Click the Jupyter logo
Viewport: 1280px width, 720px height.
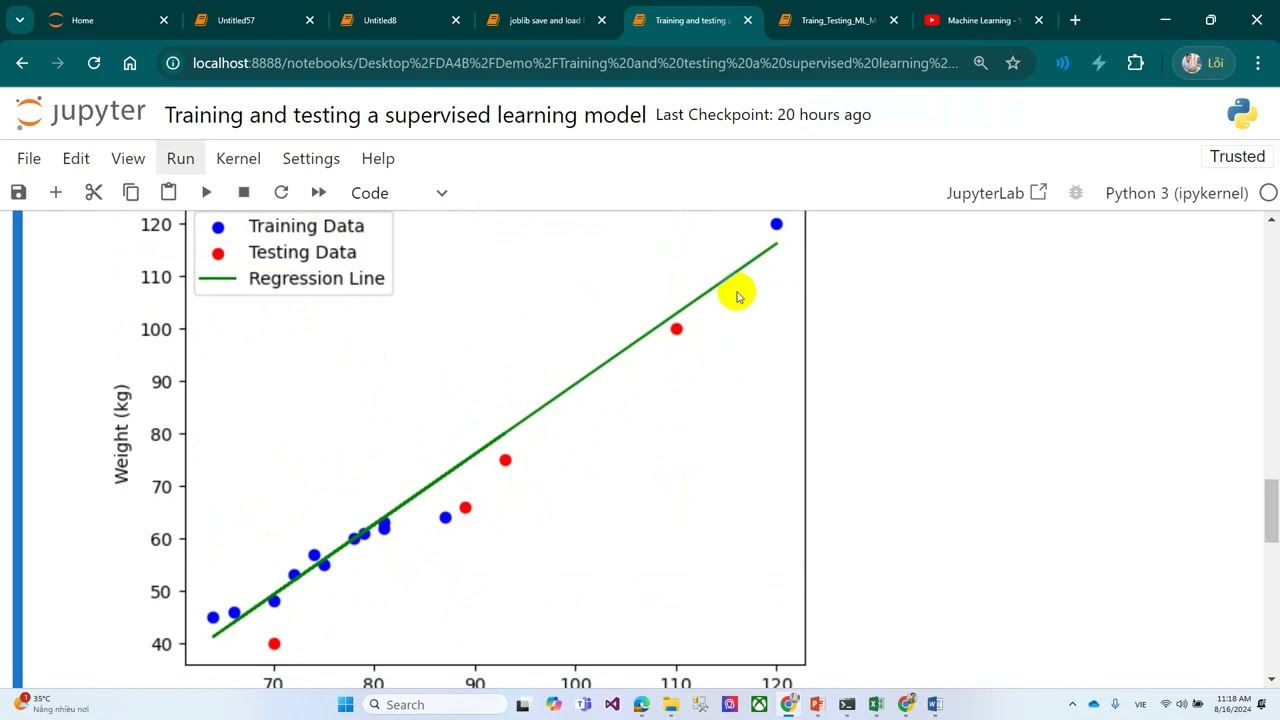pyautogui.click(x=80, y=113)
